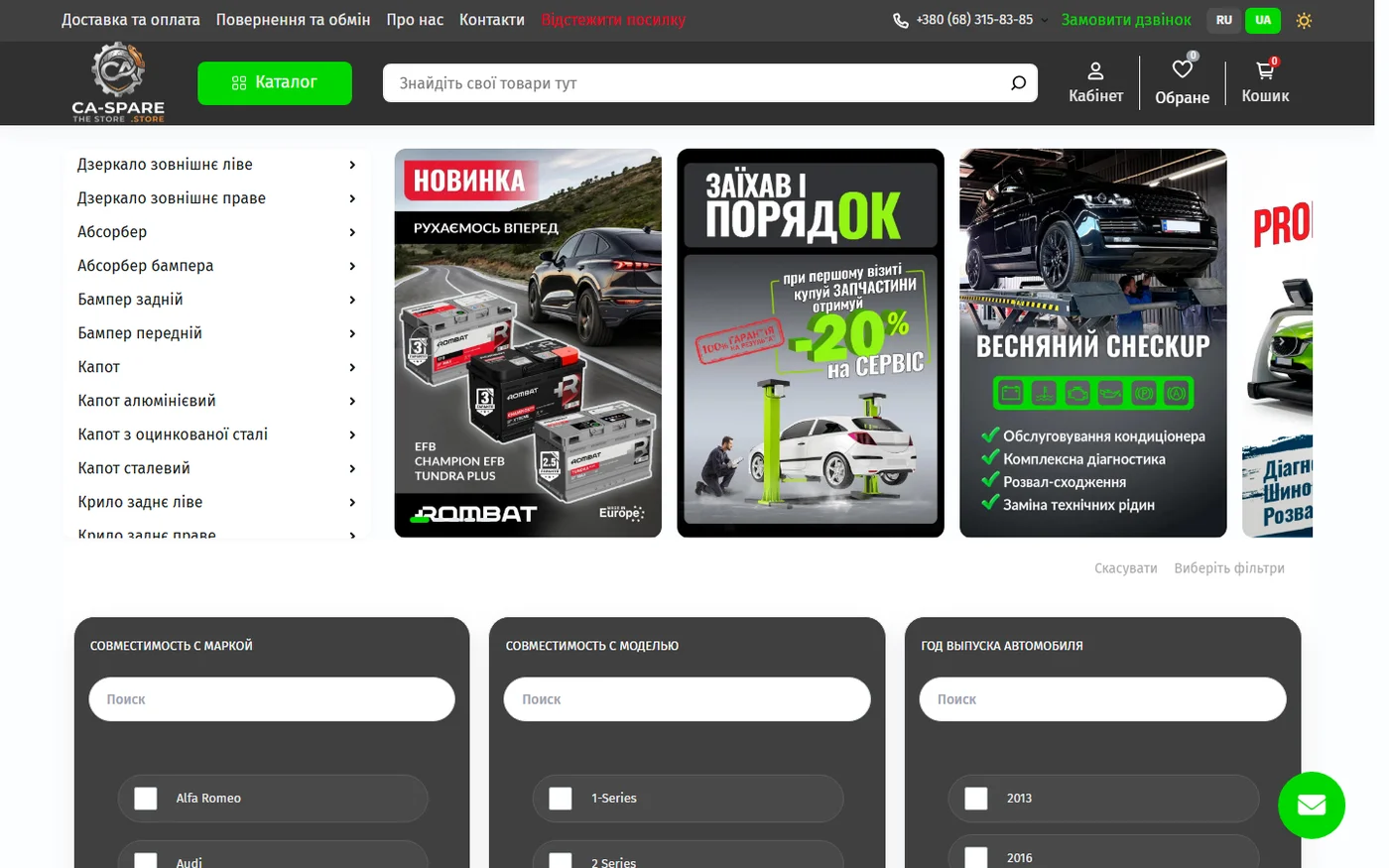Screen dimensions: 1389x868
Task: Expand the Бампер задній chevron
Action: point(352,300)
